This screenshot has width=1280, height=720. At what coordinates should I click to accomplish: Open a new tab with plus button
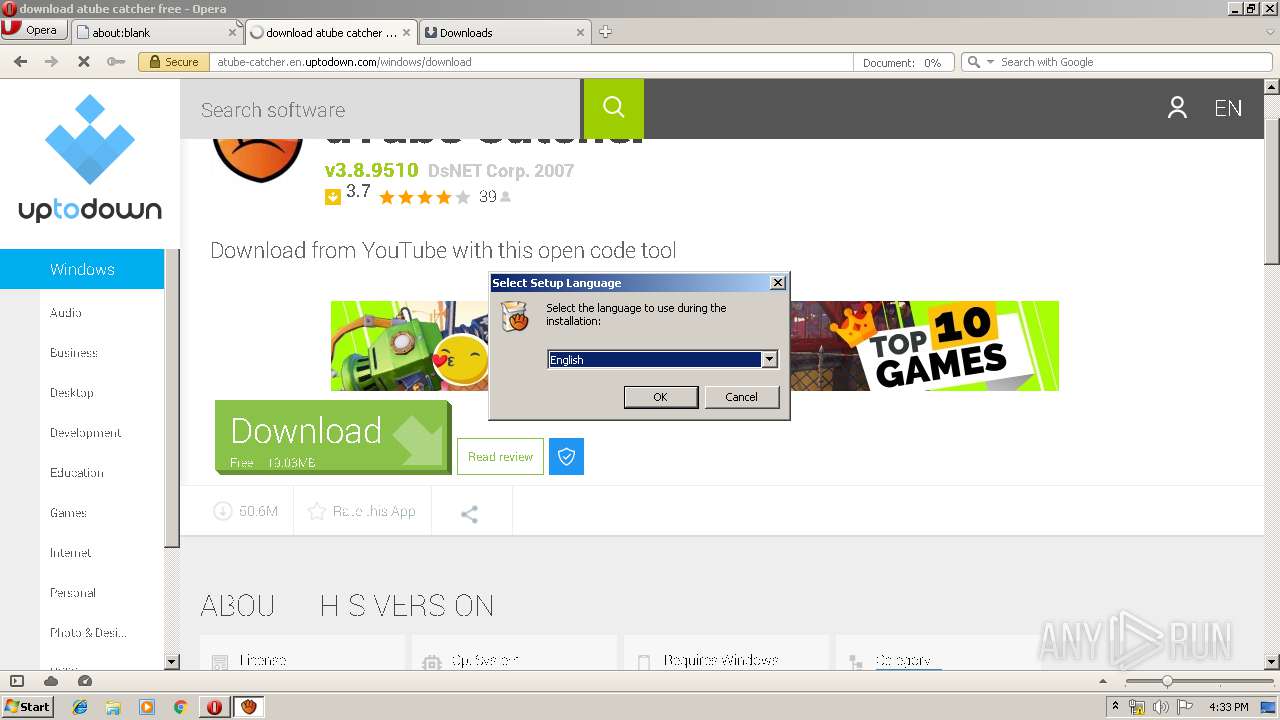(605, 32)
